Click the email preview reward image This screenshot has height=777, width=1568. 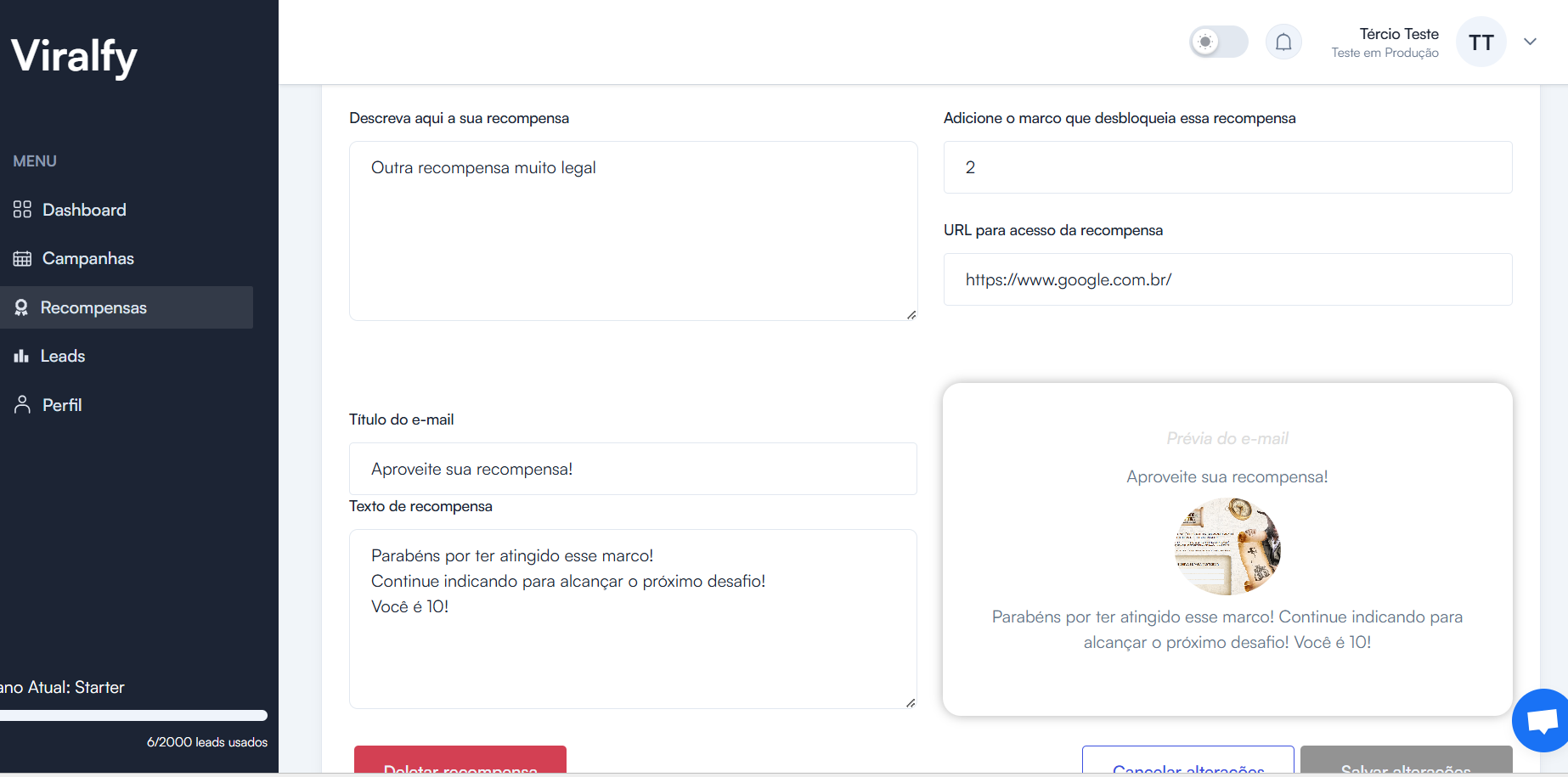coord(1227,546)
